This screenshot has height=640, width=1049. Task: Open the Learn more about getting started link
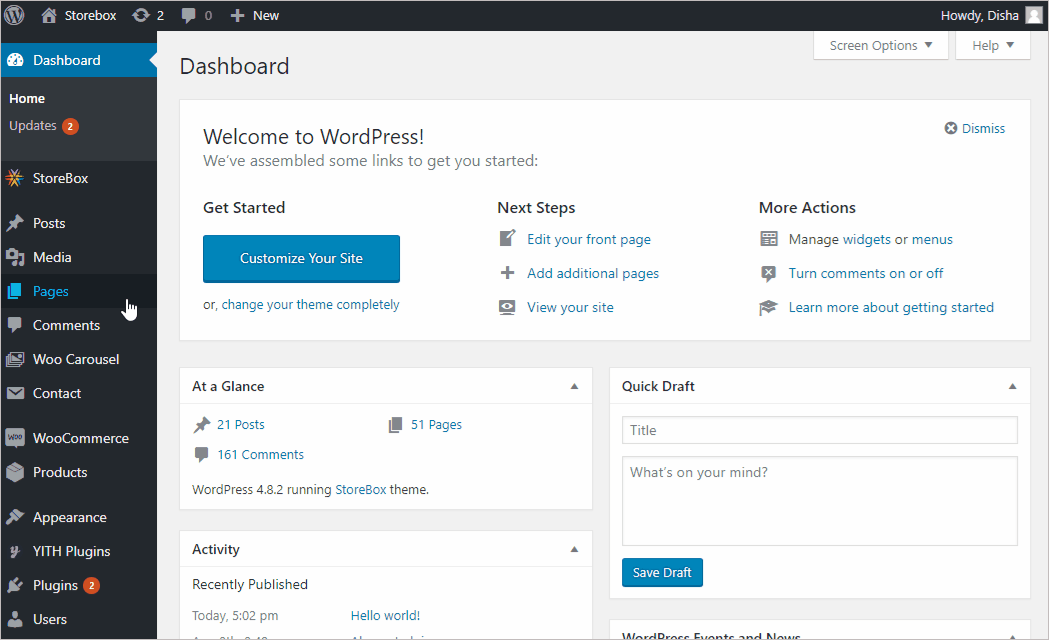(x=891, y=308)
